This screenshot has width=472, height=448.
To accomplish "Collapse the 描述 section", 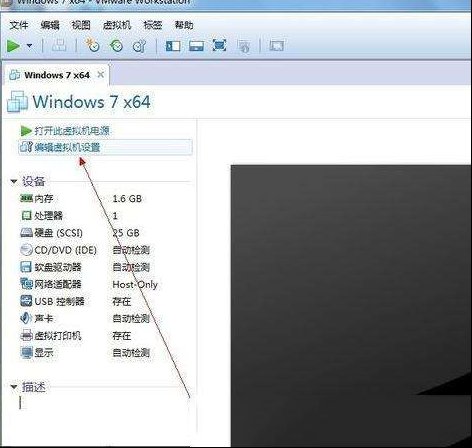I will pos(14,387).
